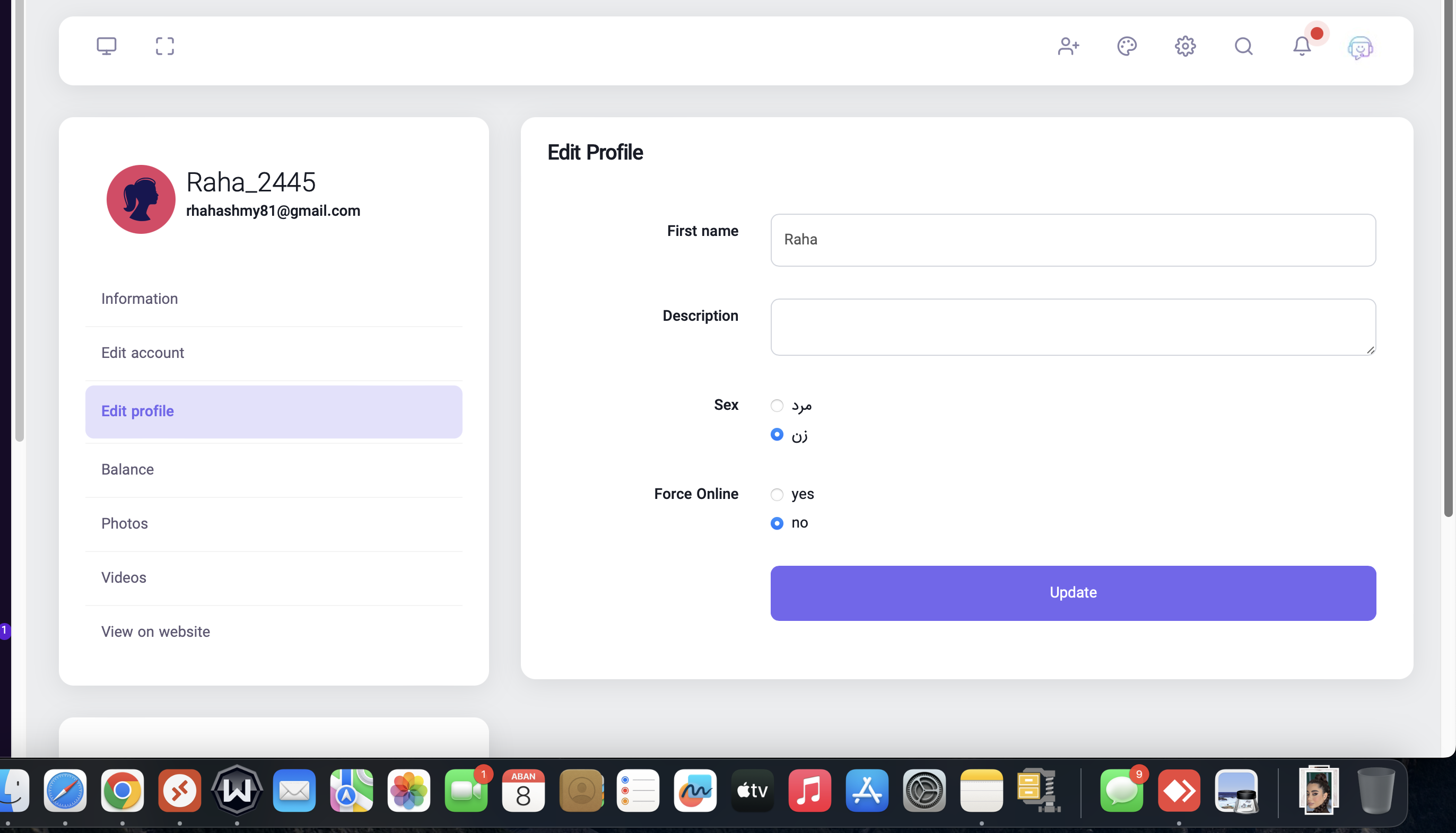This screenshot has height=833, width=1456.
Task: Open the settings gear icon
Action: [1185, 46]
